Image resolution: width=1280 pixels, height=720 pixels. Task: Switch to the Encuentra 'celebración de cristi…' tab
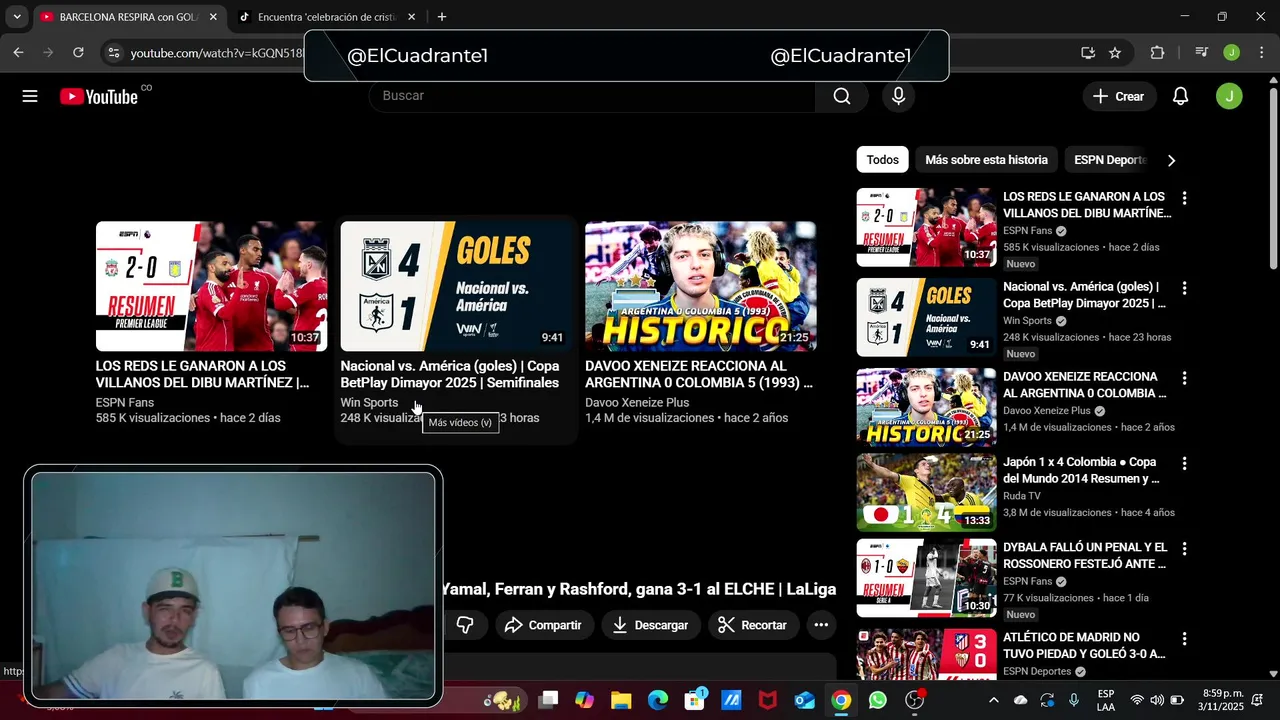click(x=327, y=17)
